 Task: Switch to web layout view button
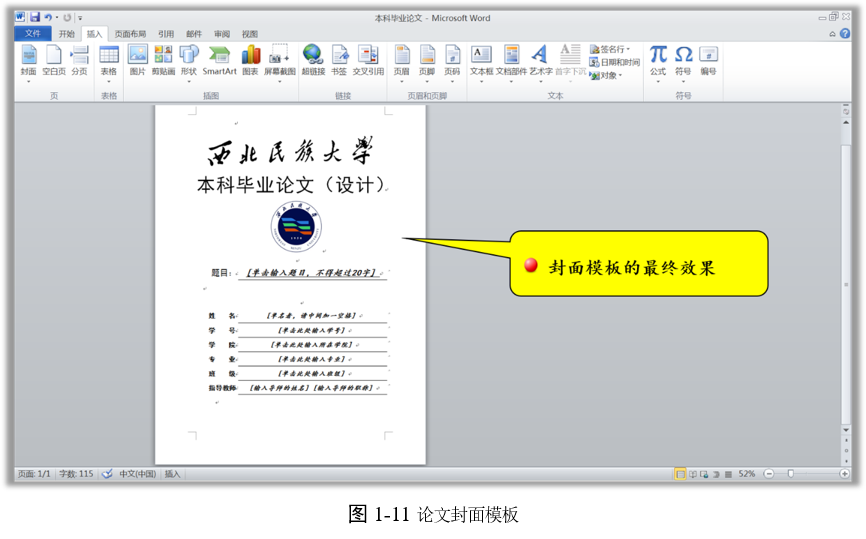[704, 474]
